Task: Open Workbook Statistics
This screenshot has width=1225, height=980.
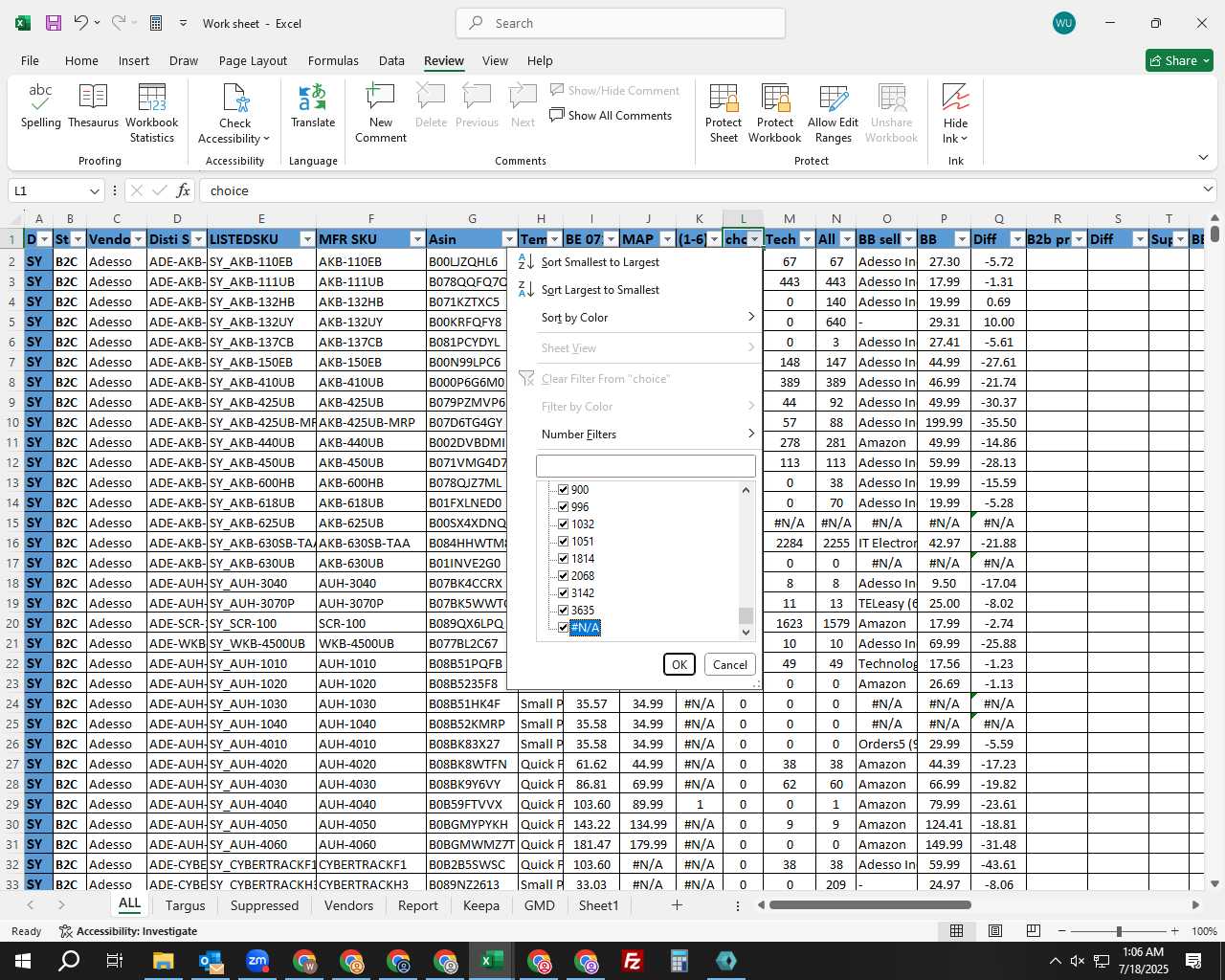Action: point(151,113)
